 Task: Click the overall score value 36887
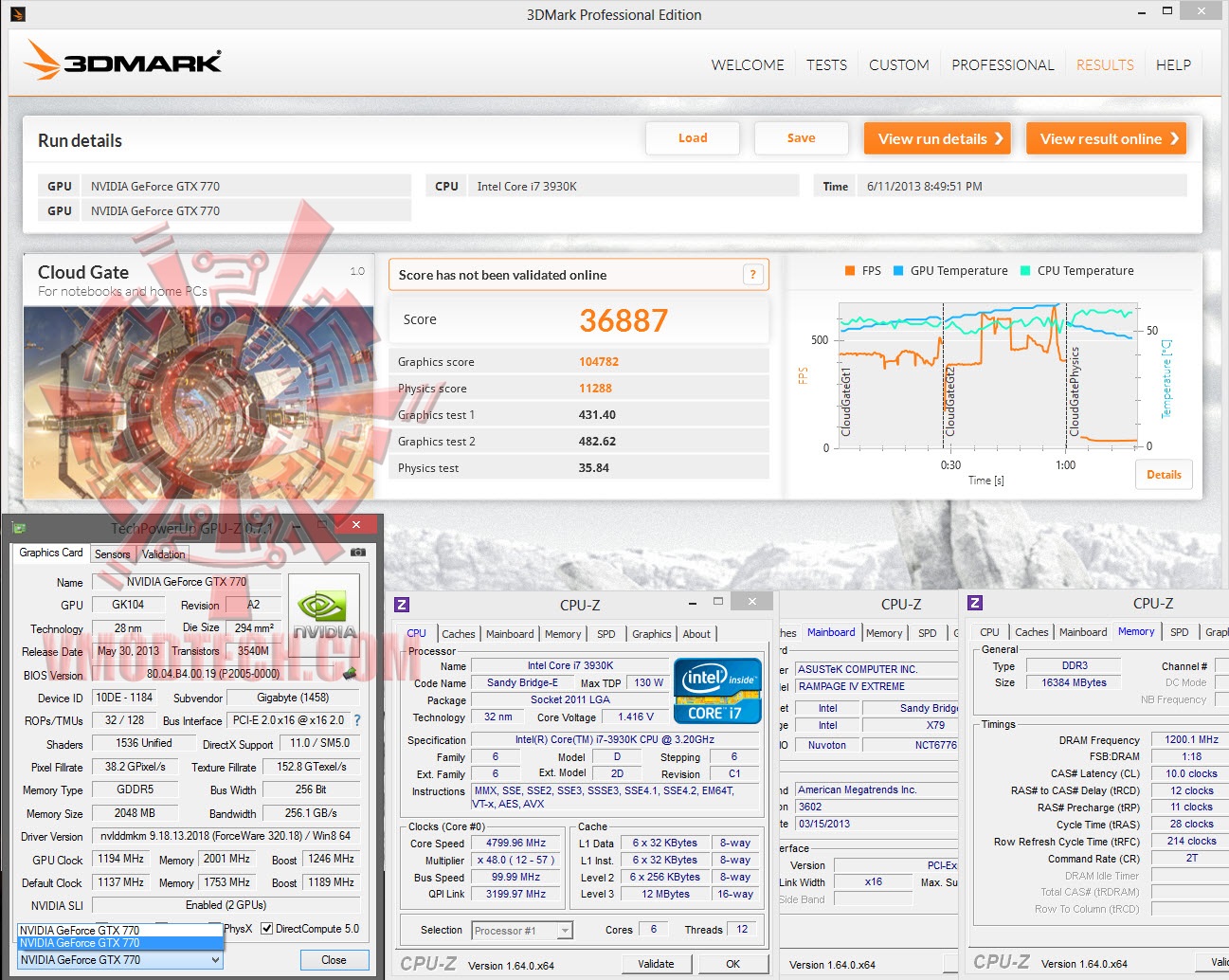point(624,320)
